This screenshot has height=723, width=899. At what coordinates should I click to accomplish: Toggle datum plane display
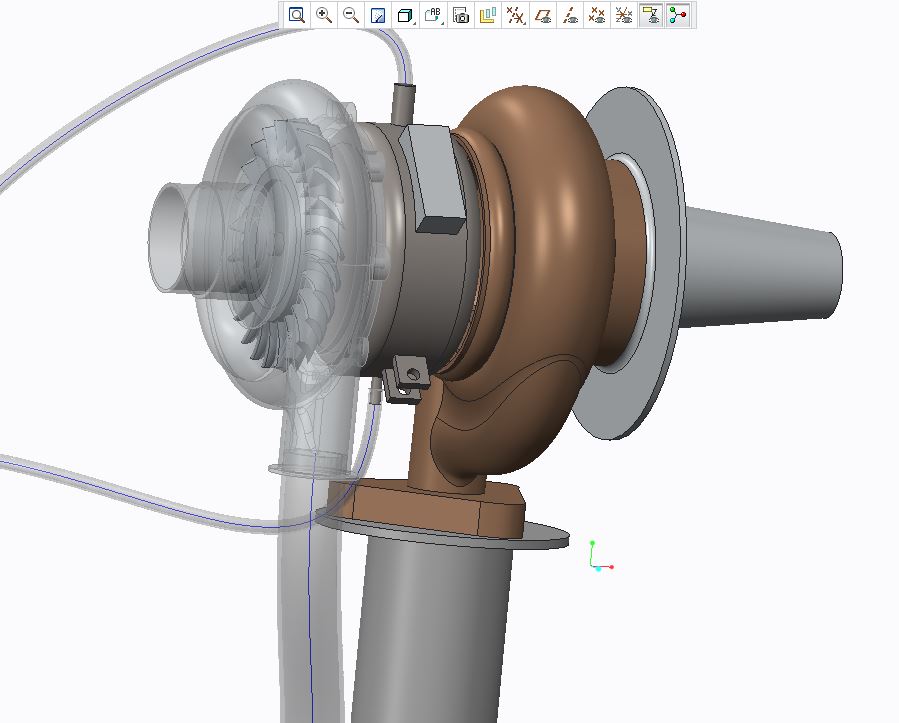[542, 15]
